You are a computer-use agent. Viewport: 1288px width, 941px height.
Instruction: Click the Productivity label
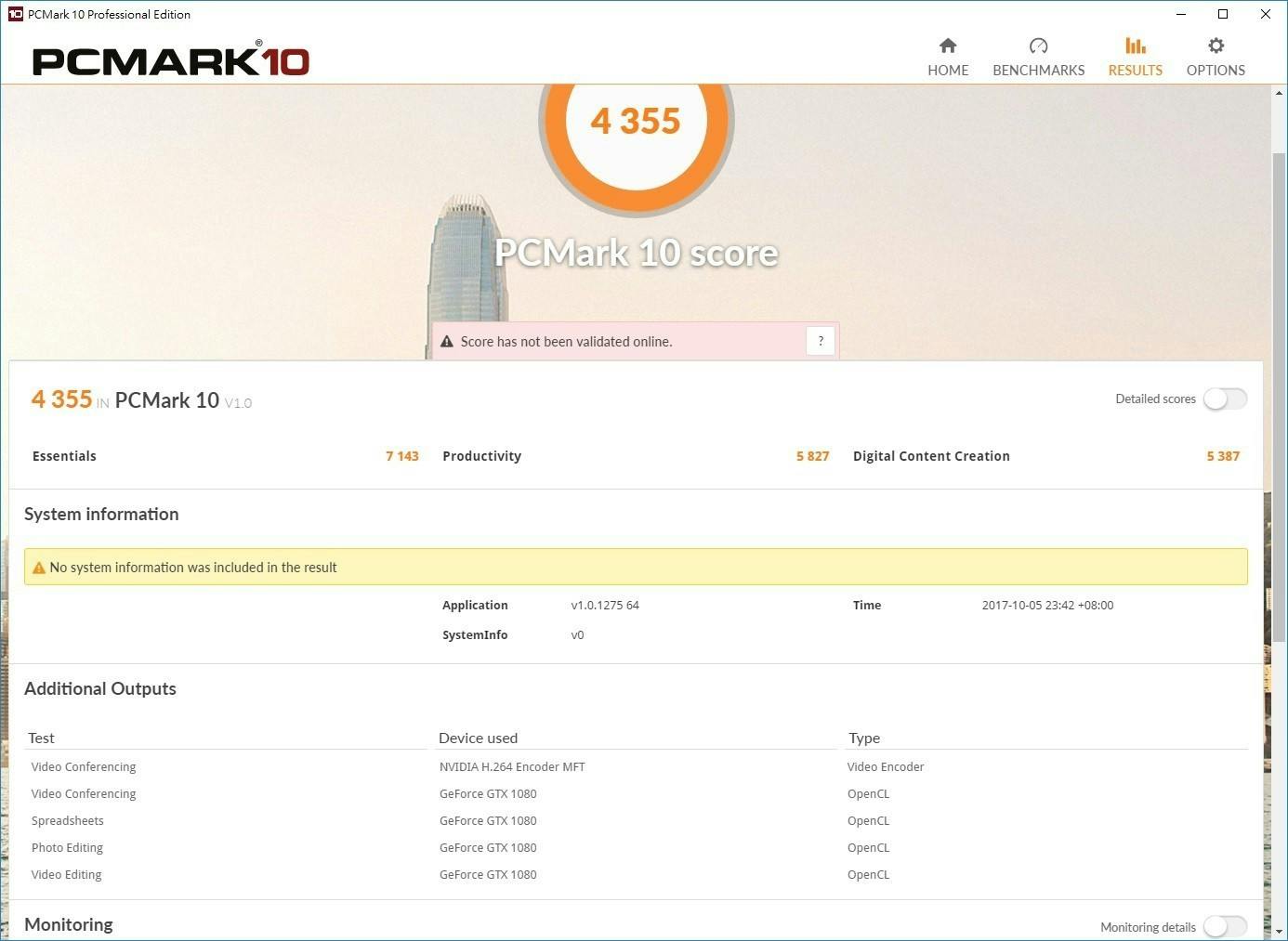481,456
